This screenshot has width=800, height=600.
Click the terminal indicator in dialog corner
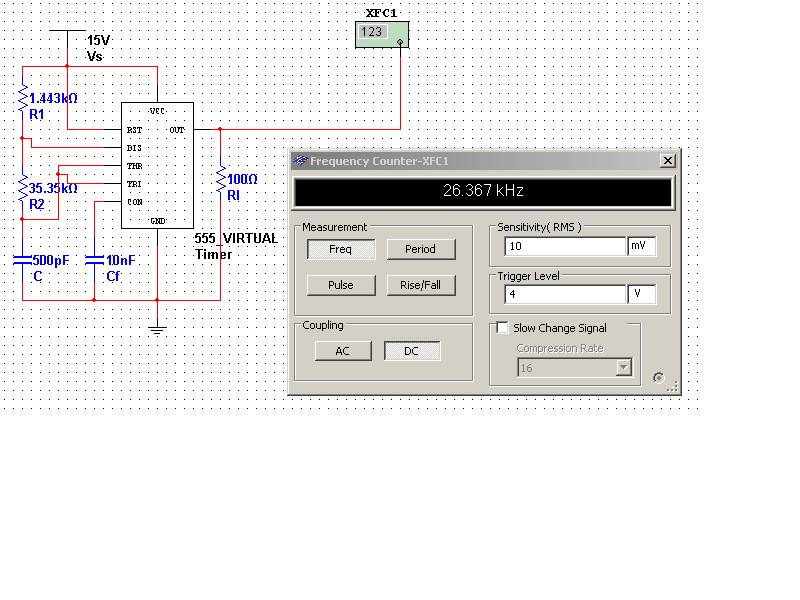pyautogui.click(x=658, y=377)
